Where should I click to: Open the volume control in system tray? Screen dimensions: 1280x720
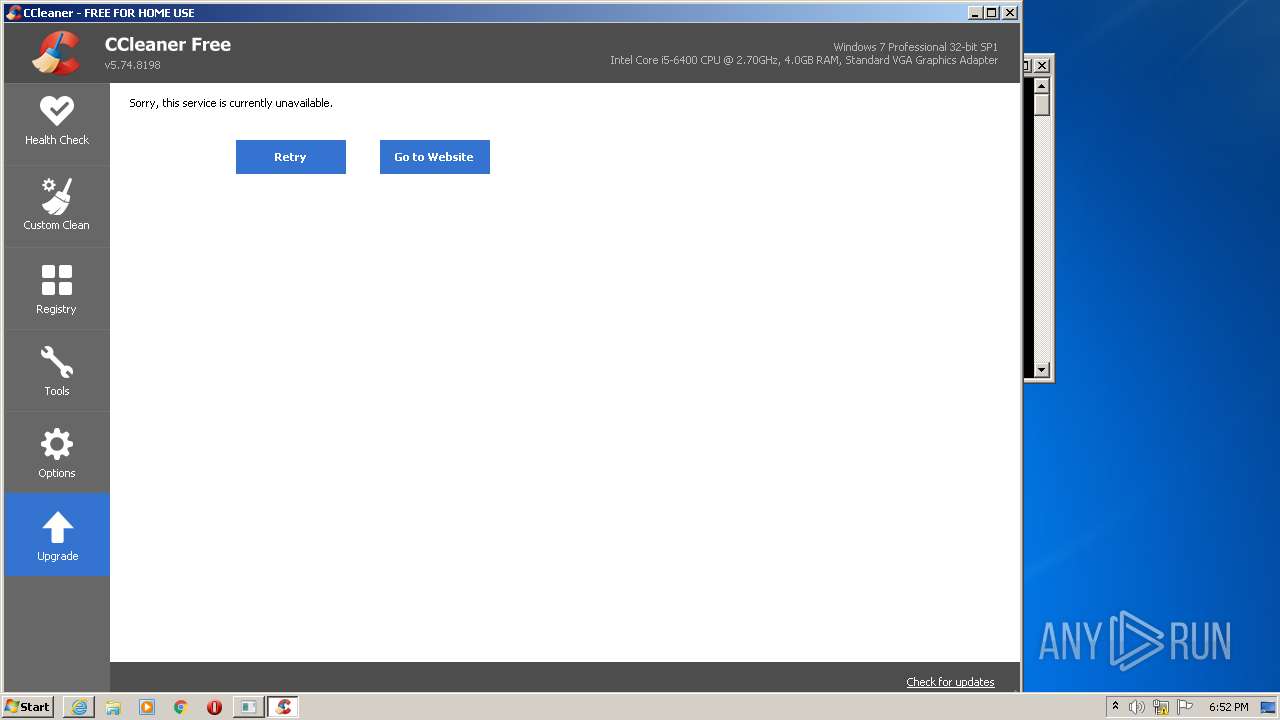click(x=1137, y=707)
